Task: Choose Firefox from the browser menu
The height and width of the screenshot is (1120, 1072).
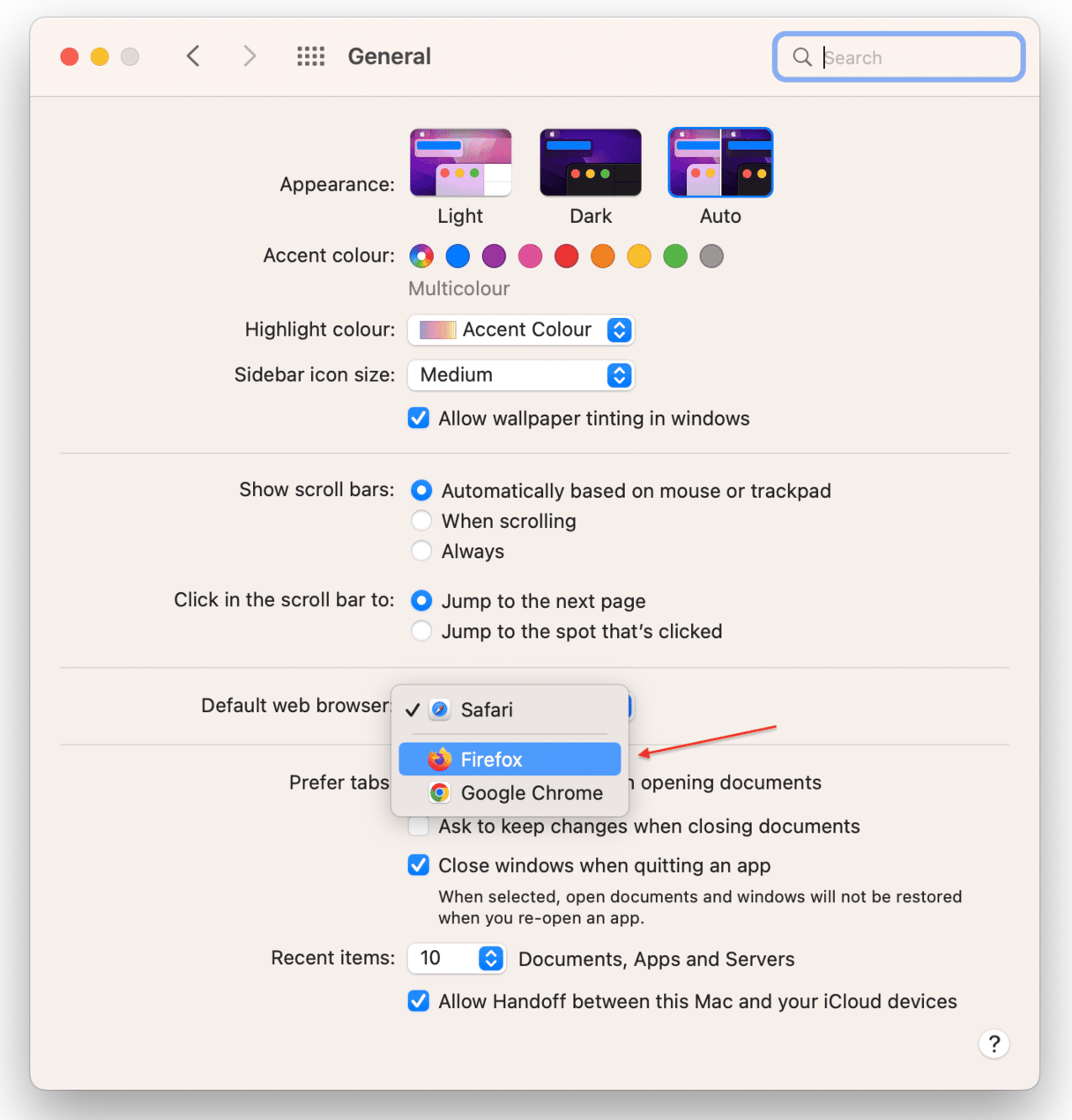Action: pos(510,759)
